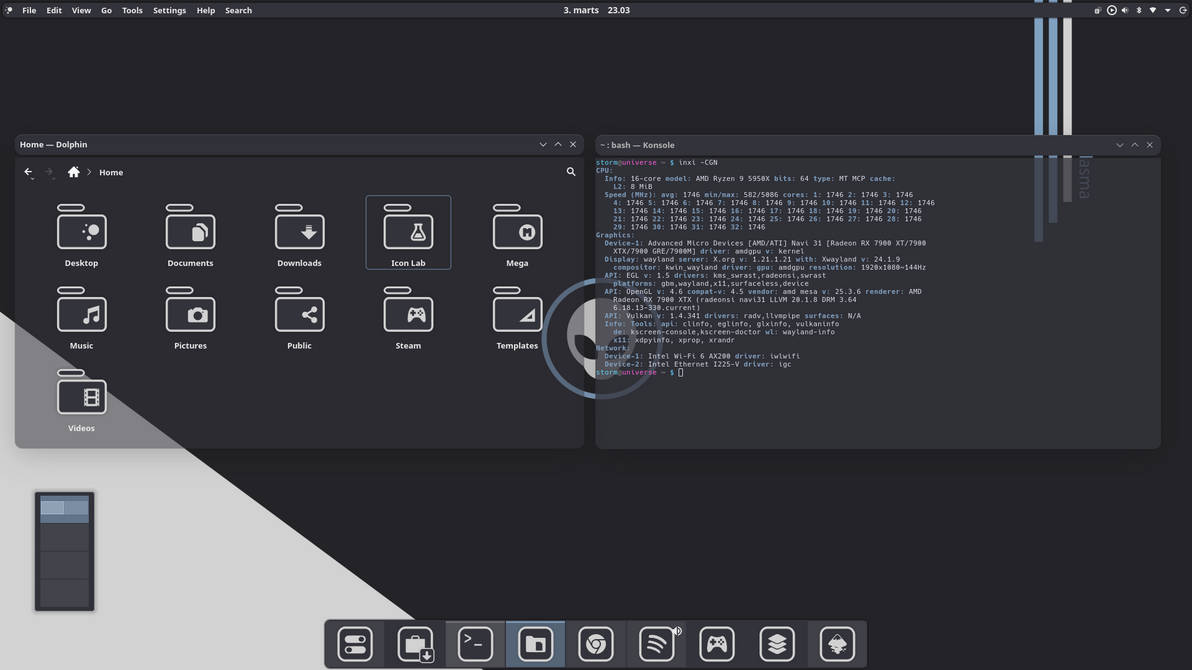The image size is (1192, 670).
Task: Launch System Settings from the dock
Action: pyautogui.click(x=355, y=644)
